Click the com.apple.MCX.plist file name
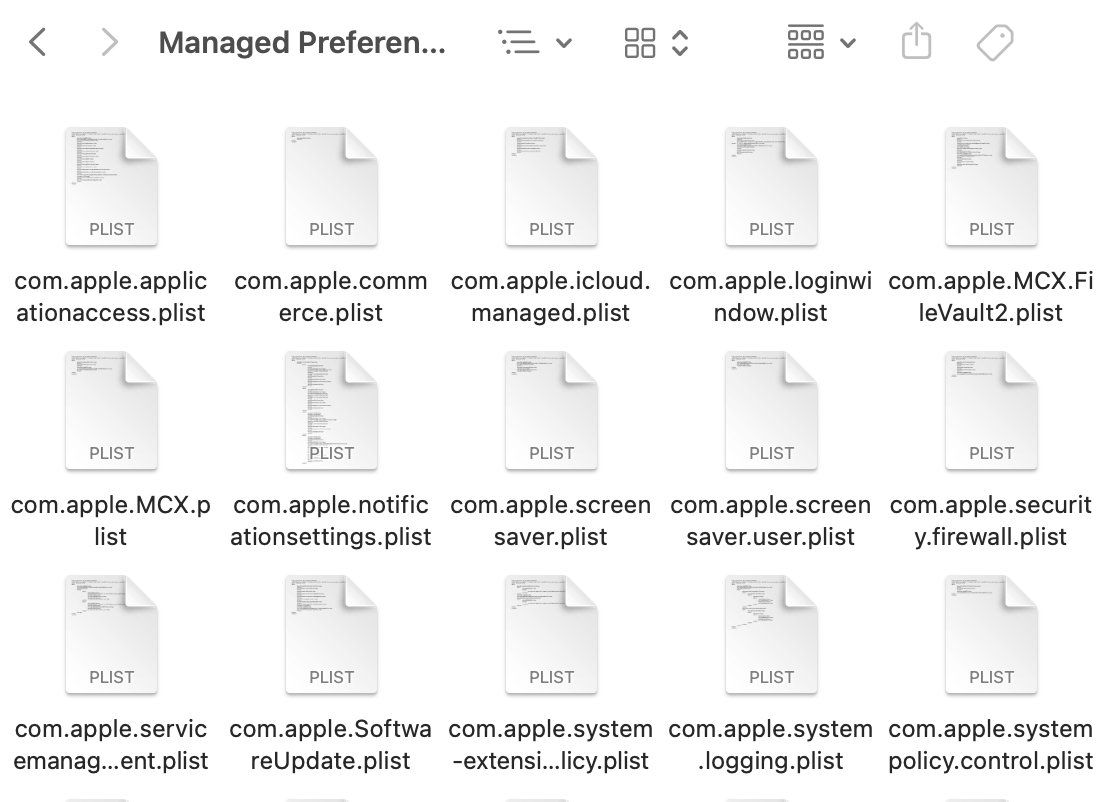Viewport: 1118px width, 802px height. click(x=111, y=520)
